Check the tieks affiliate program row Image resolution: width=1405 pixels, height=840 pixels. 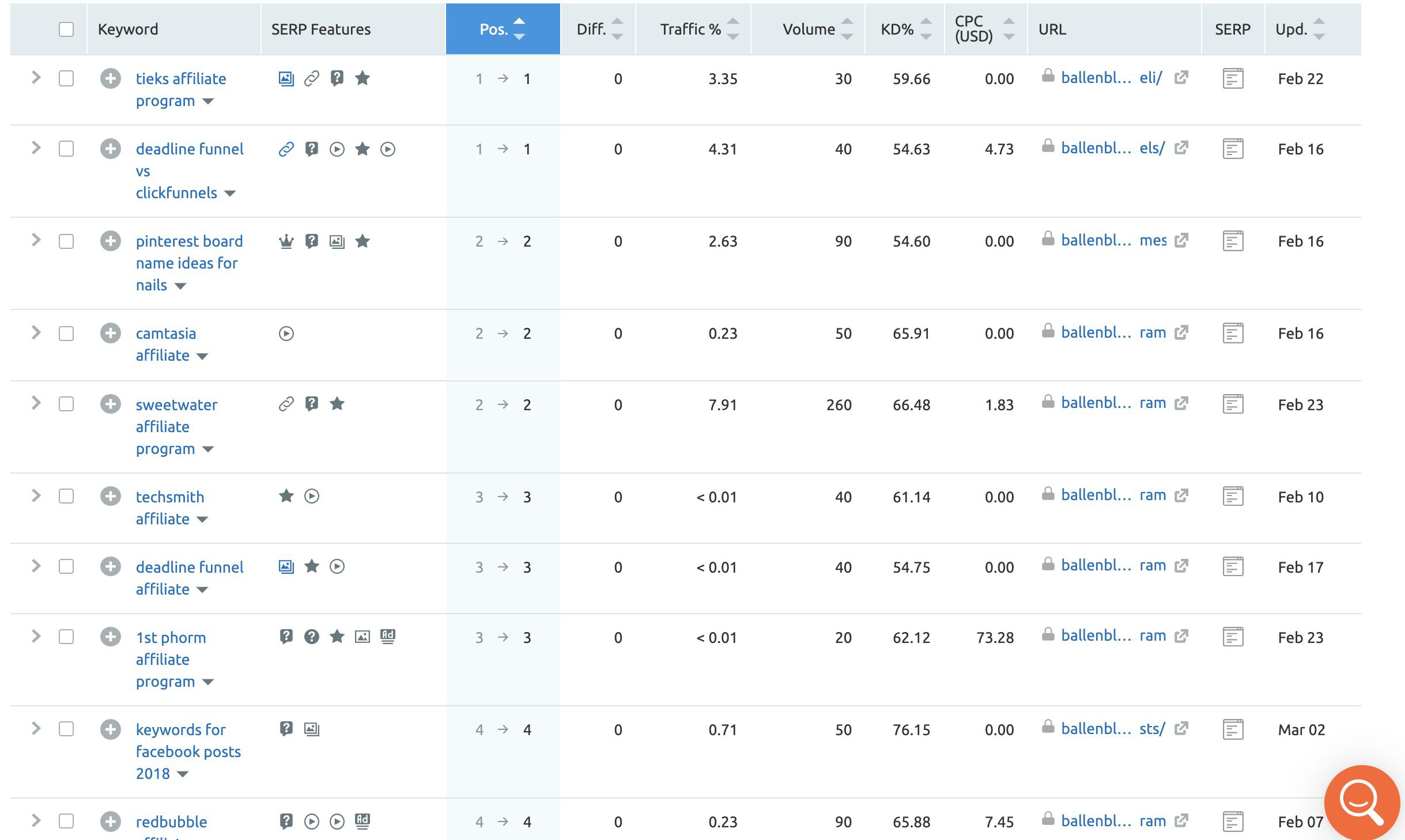click(x=66, y=78)
